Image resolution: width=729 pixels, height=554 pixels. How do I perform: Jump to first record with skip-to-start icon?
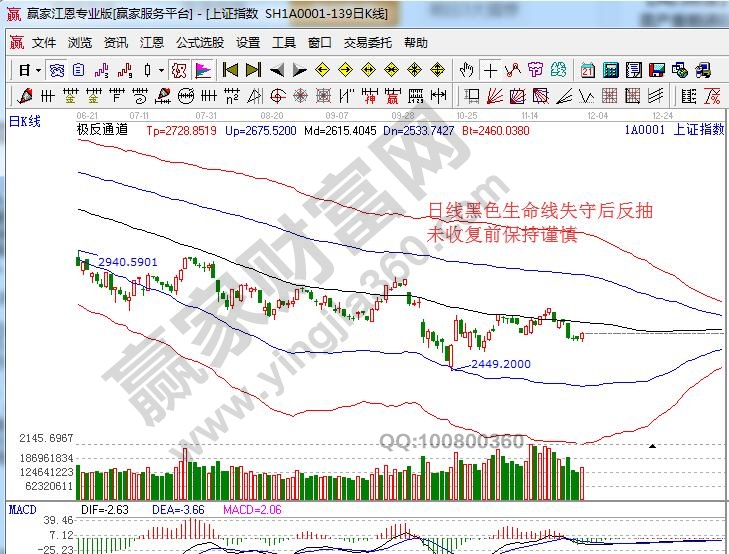230,70
